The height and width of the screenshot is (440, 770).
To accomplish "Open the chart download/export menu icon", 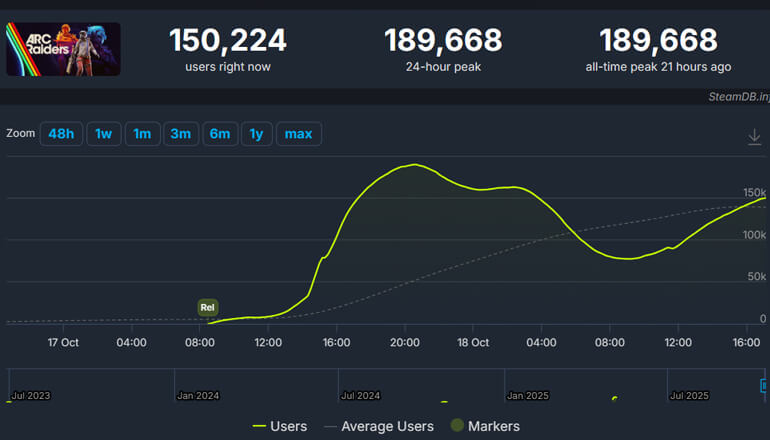I will click(755, 136).
